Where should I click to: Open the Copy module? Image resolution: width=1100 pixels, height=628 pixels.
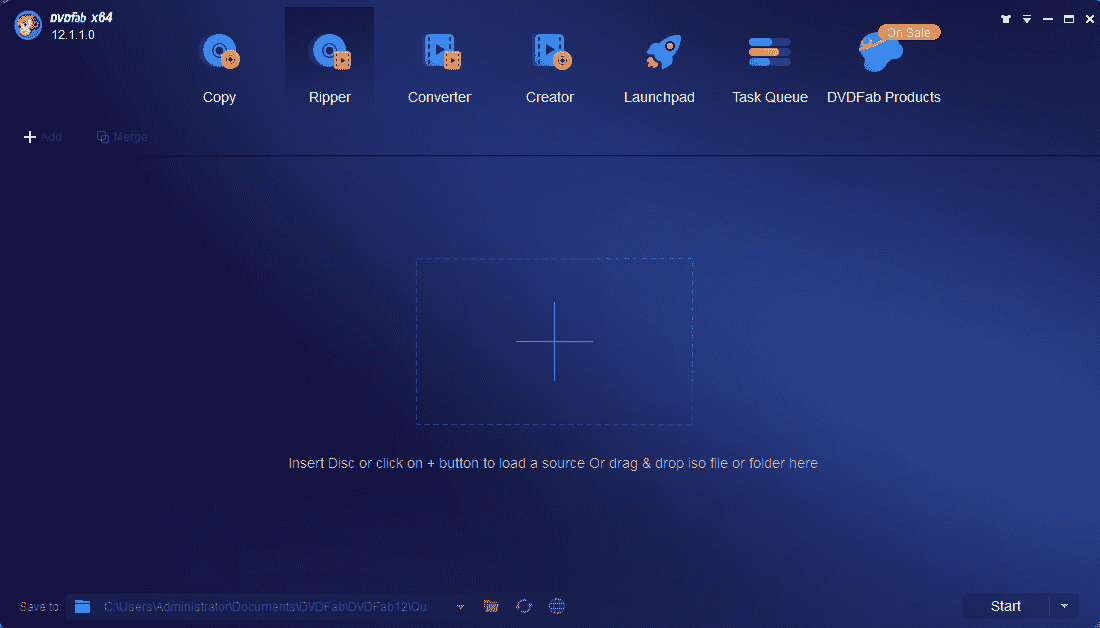point(219,66)
